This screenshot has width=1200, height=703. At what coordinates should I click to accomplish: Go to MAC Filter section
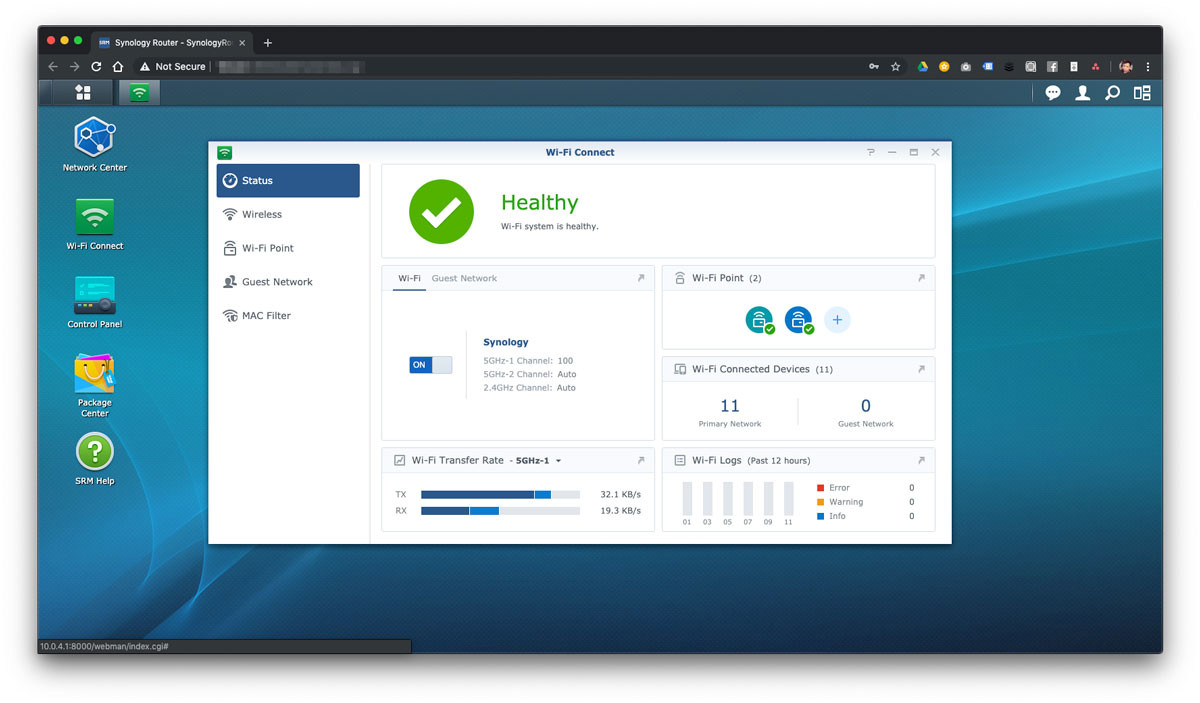pyautogui.click(x=266, y=315)
